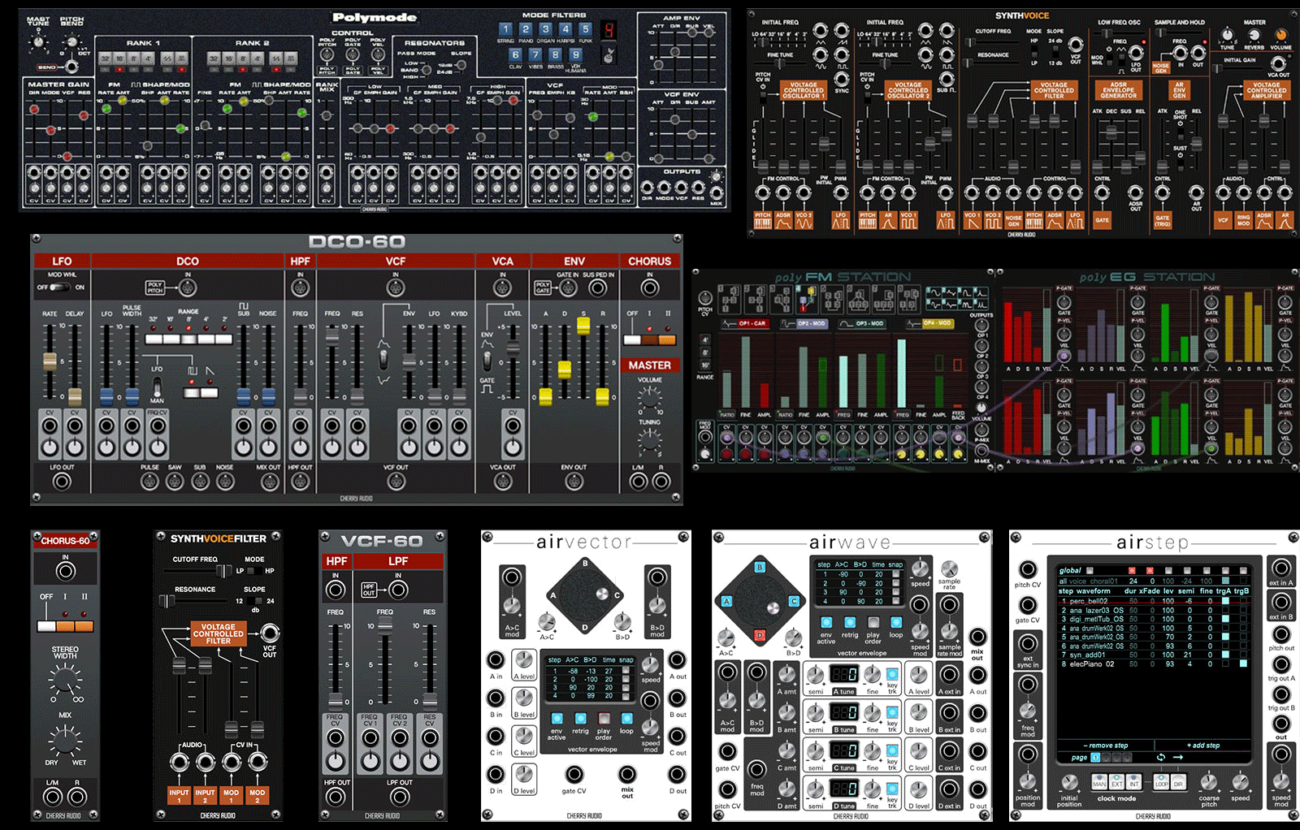This screenshot has width=1300, height=830.
Task: Click the LPF OUT jack on VCF-60
Action: tap(399, 797)
